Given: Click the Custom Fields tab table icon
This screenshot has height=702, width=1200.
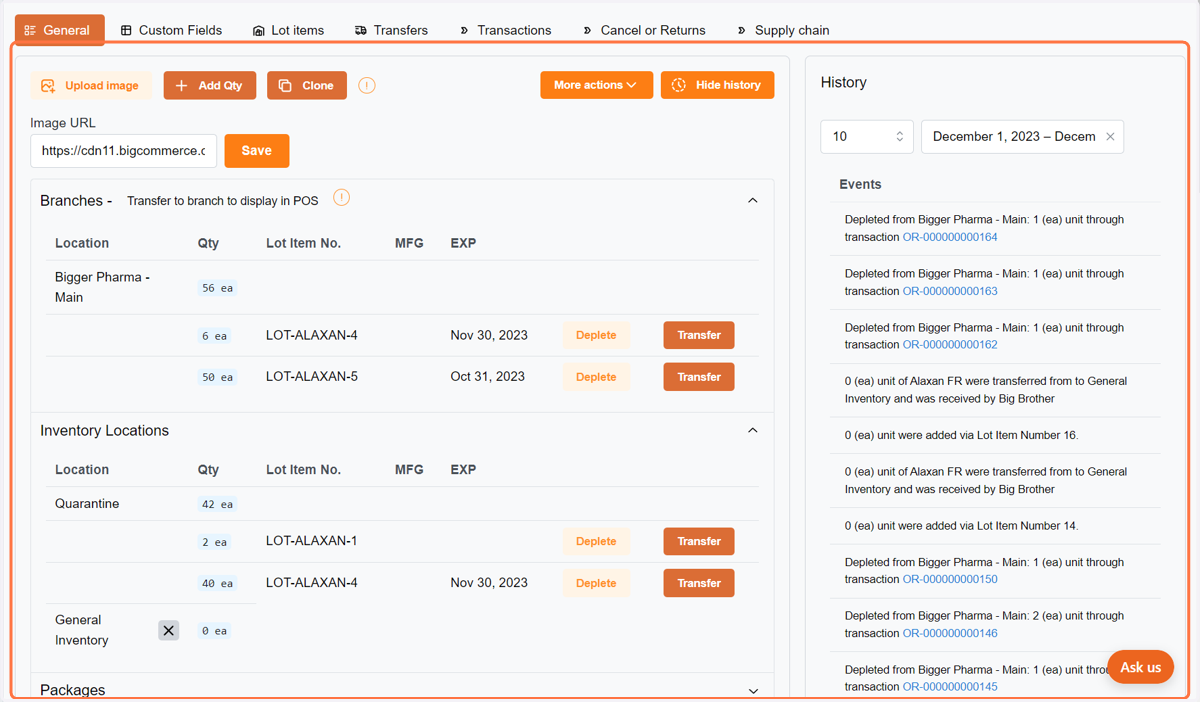Looking at the screenshot, I should tap(126, 31).
